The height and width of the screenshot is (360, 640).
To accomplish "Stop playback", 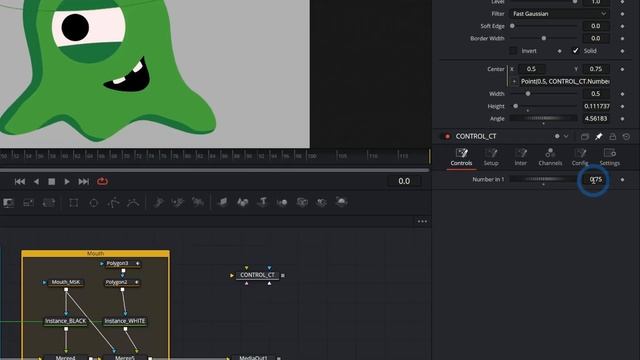I will click(51, 182).
